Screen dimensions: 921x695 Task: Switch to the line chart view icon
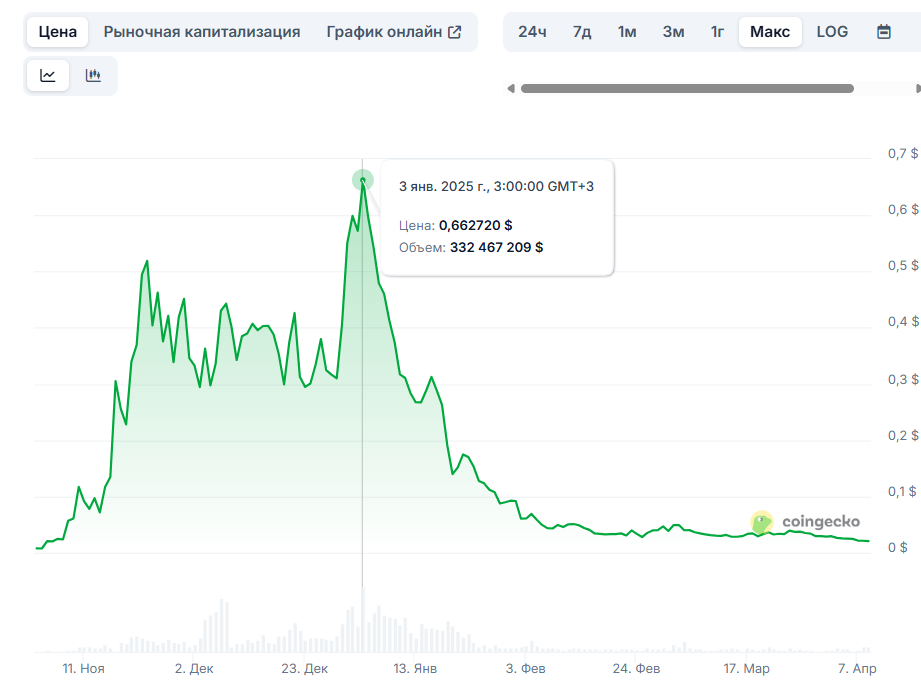(48, 76)
